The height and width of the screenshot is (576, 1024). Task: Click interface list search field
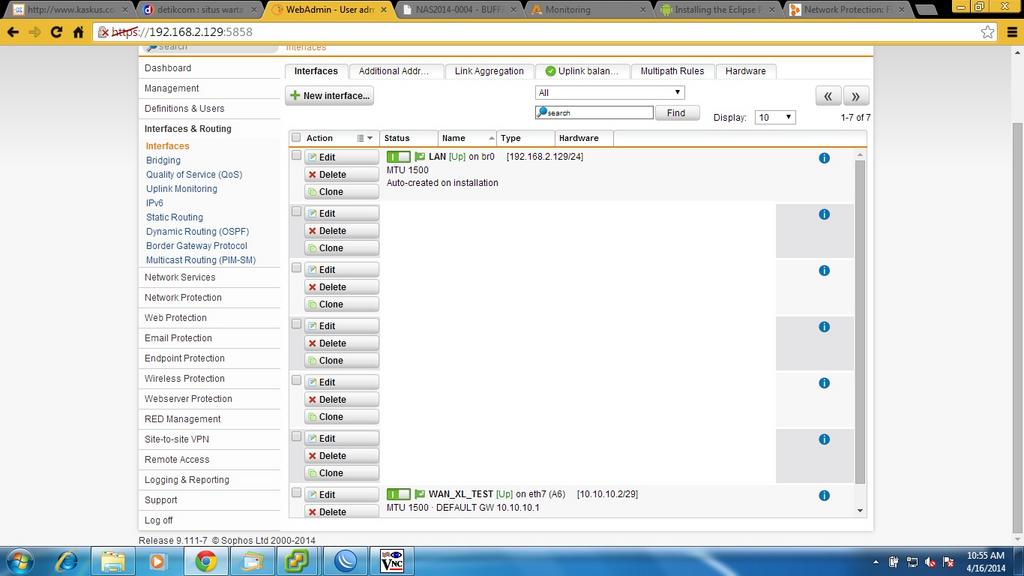click(594, 113)
